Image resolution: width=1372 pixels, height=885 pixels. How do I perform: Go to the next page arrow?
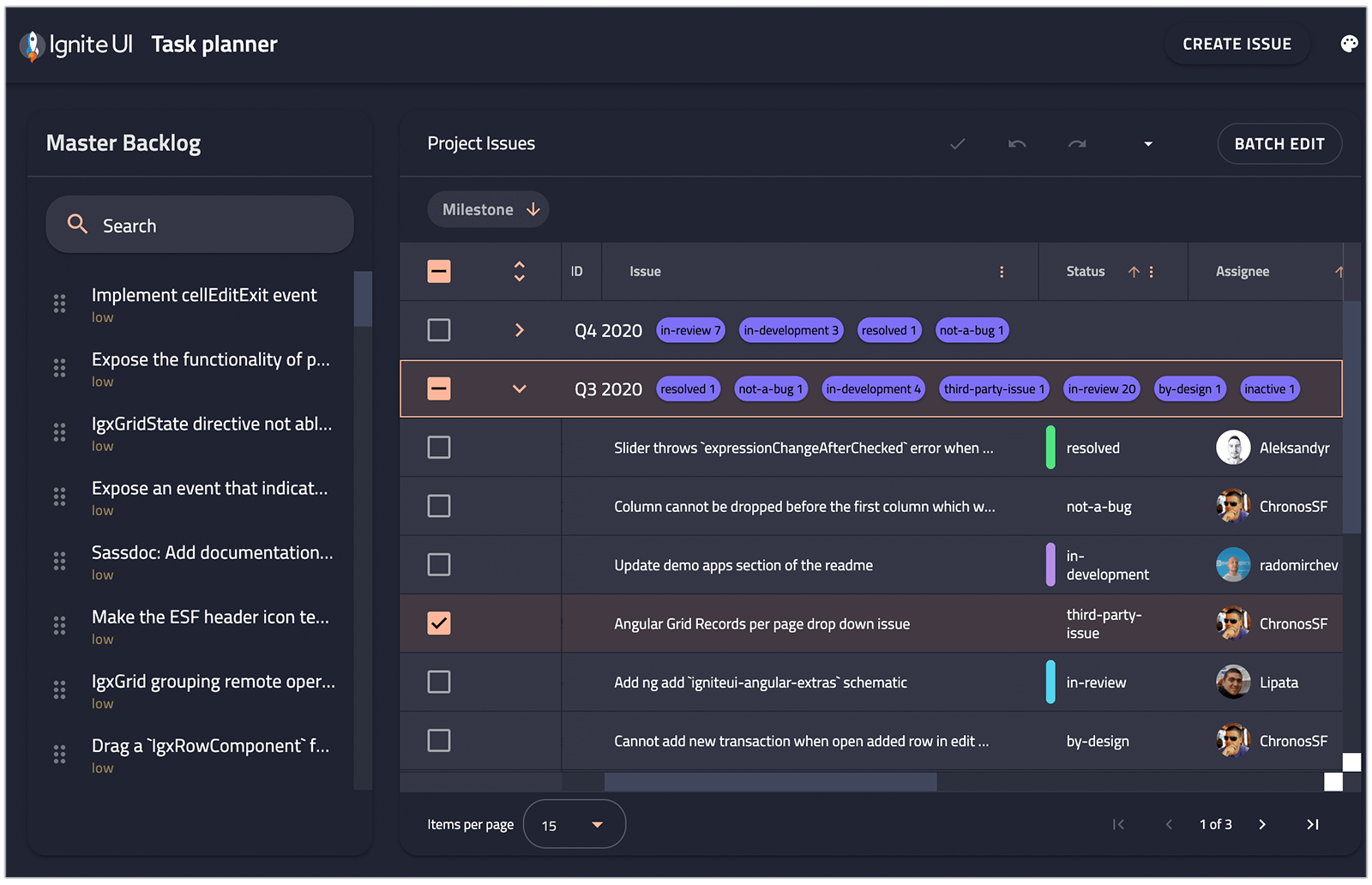(x=1261, y=824)
